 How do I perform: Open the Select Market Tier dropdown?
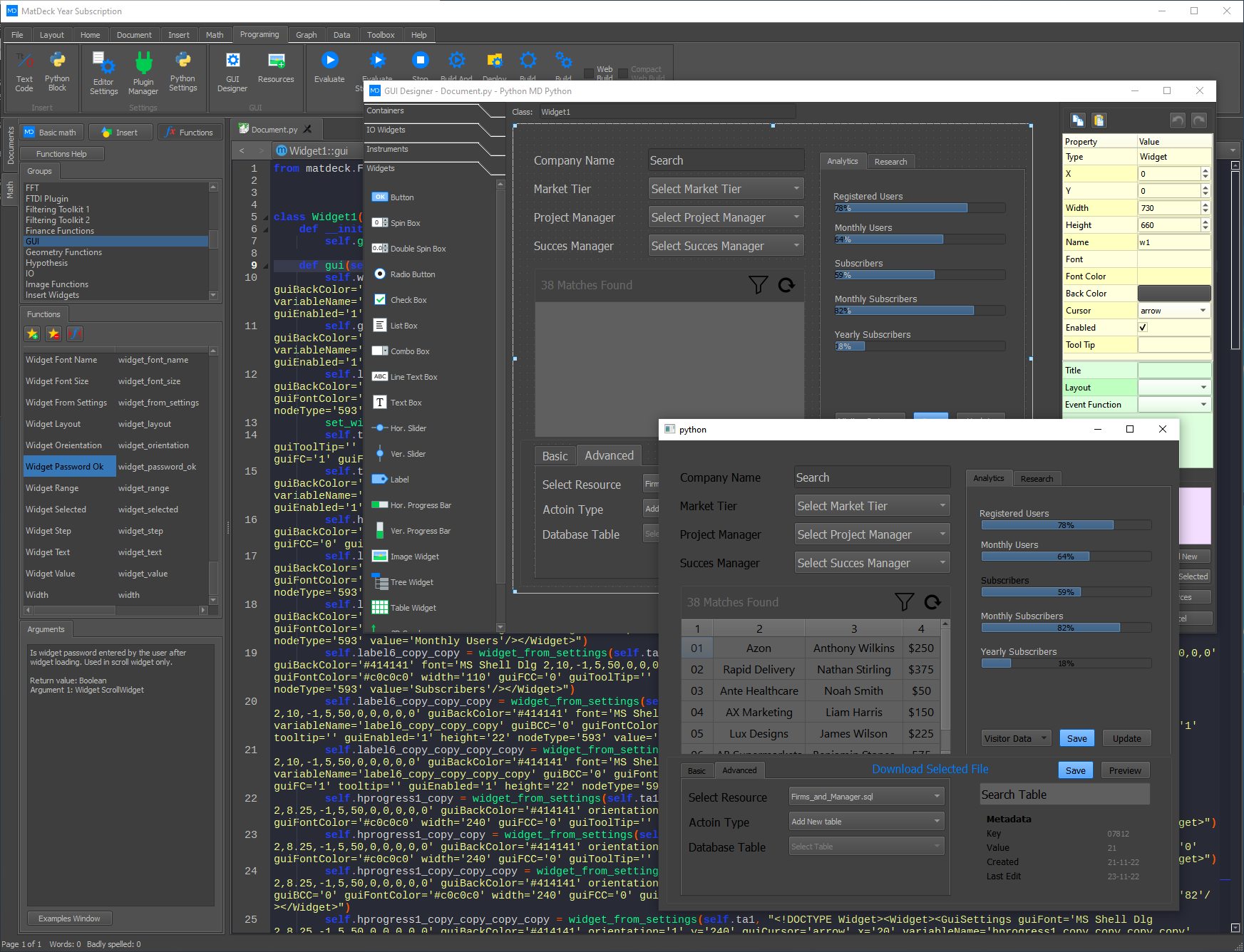click(871, 505)
